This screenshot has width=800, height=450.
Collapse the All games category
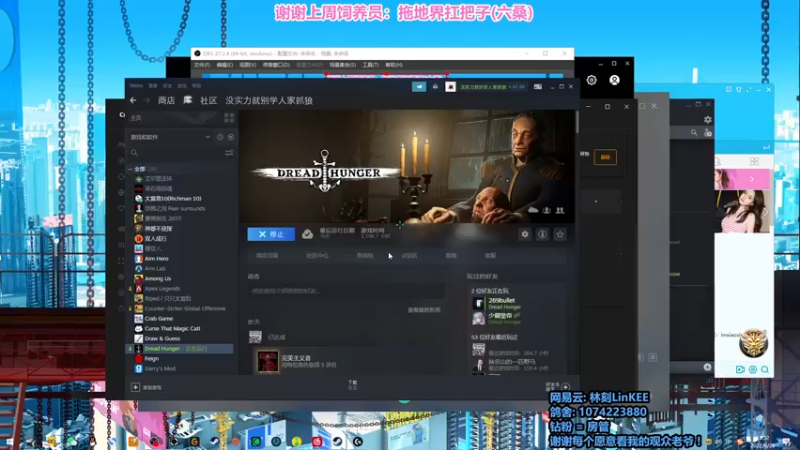[x=131, y=169]
